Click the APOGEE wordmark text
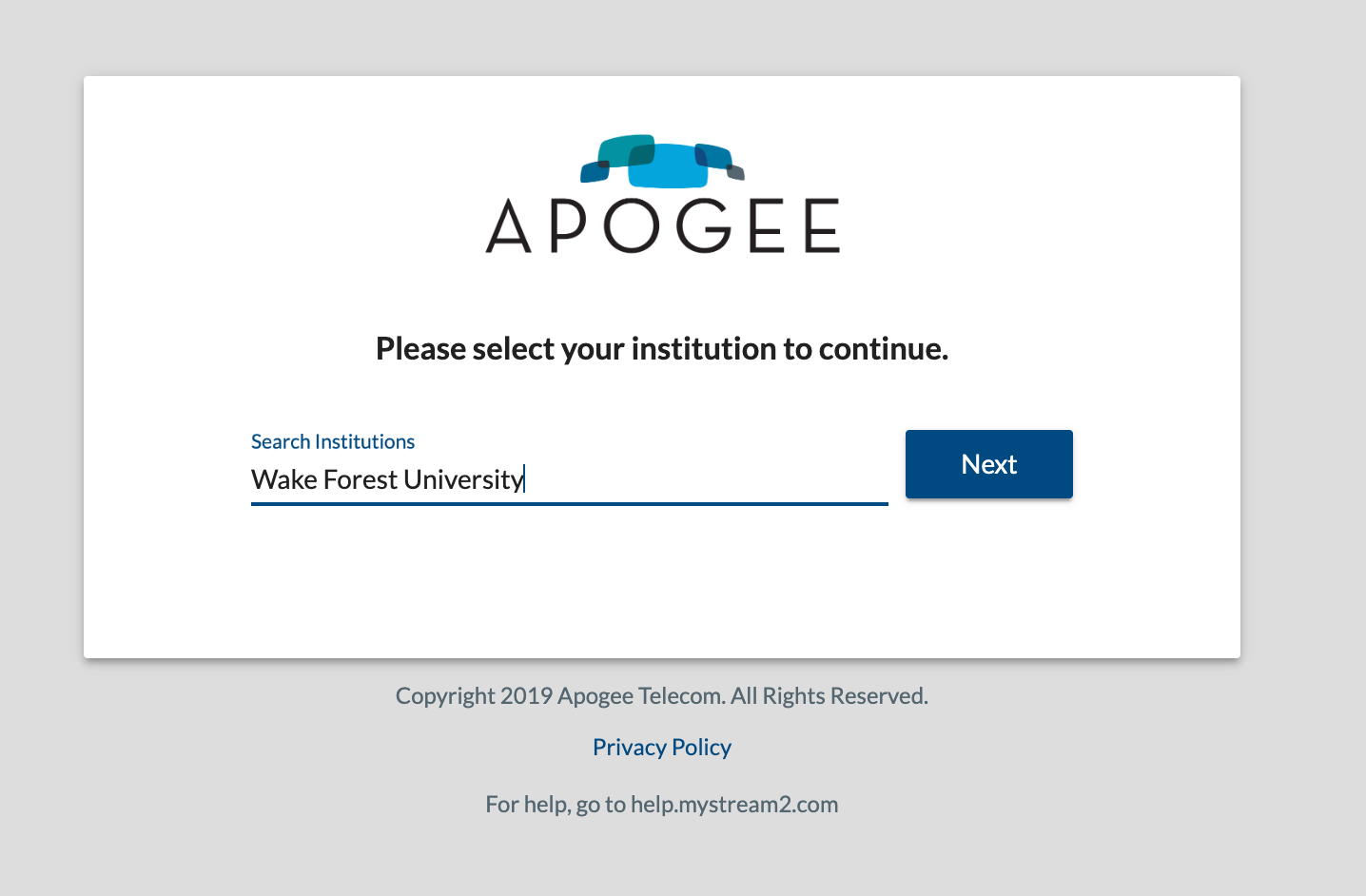1366x896 pixels. [662, 226]
